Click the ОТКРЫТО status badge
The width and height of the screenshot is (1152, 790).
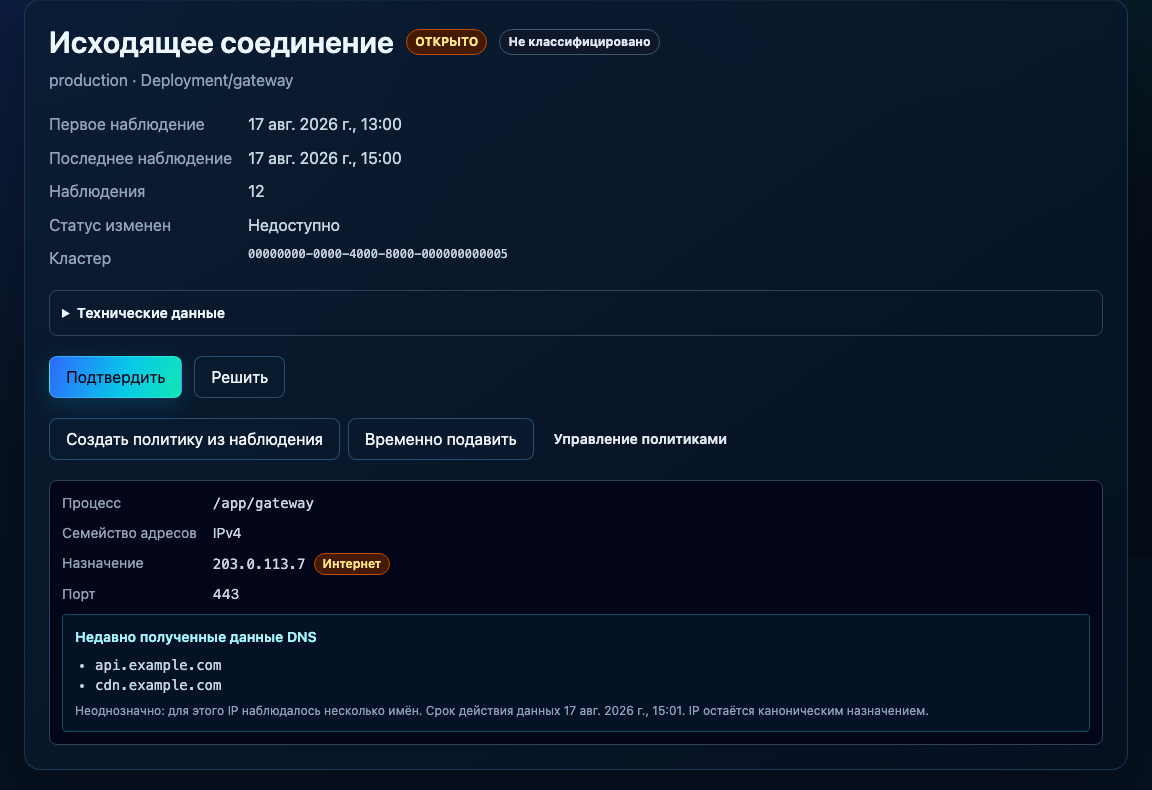click(x=446, y=42)
